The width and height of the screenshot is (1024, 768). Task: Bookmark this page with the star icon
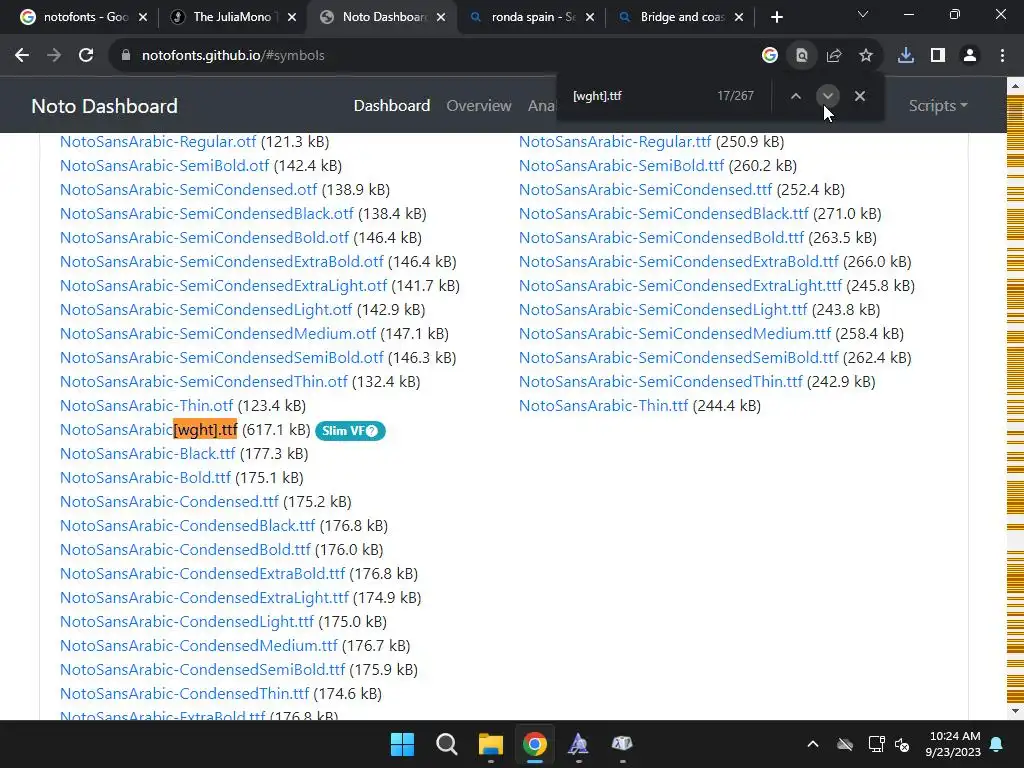866,56
